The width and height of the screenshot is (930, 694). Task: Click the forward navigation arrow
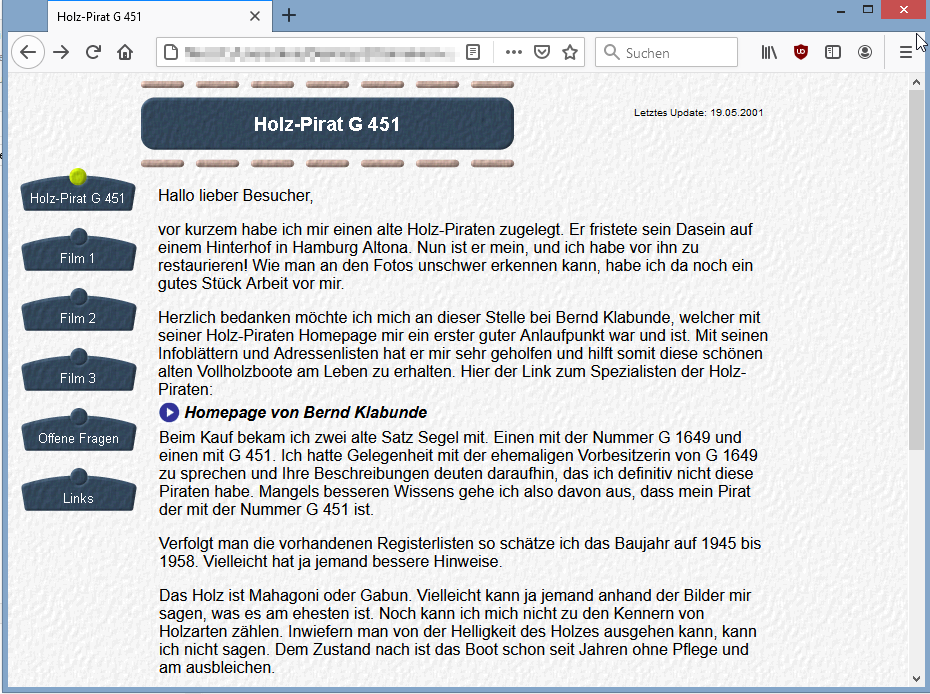pos(61,52)
